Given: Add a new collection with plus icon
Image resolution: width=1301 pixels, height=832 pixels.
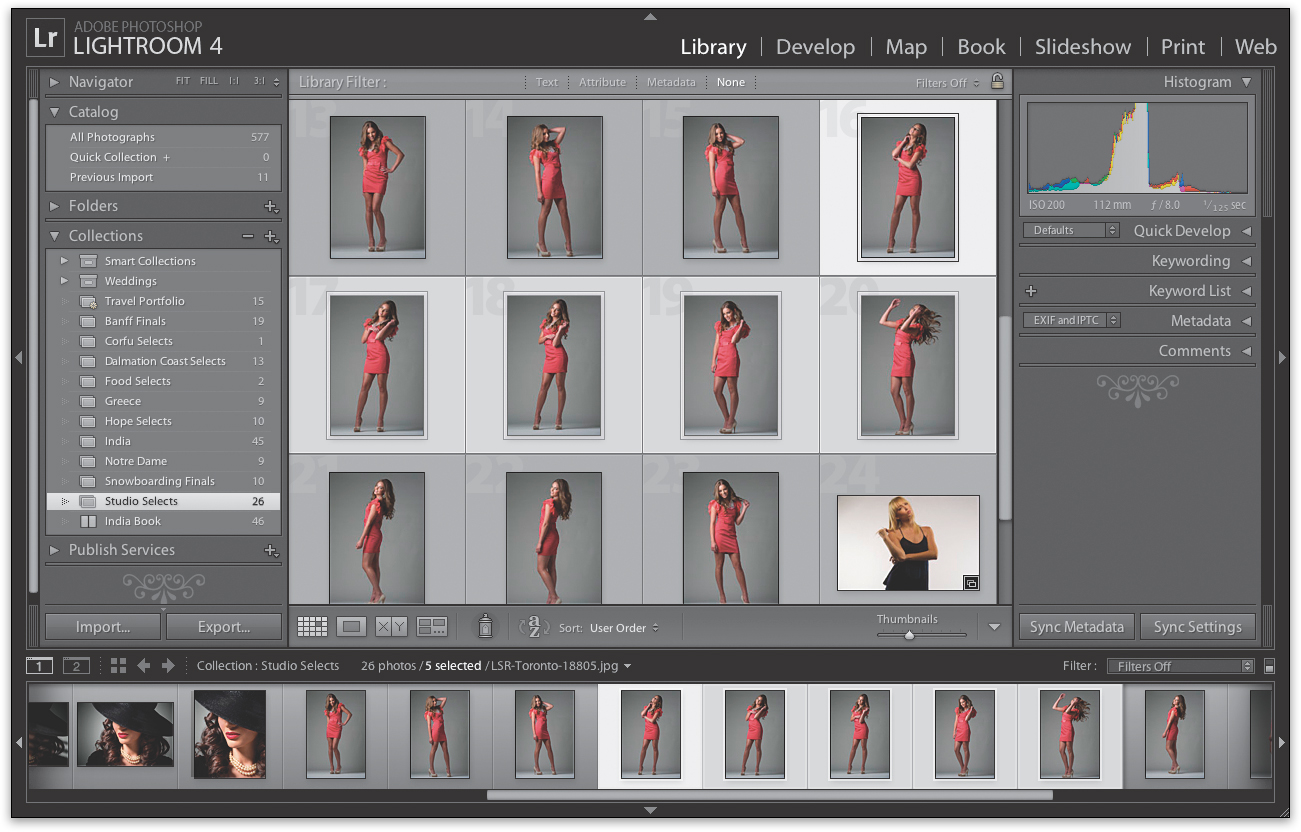Looking at the screenshot, I should (270, 236).
